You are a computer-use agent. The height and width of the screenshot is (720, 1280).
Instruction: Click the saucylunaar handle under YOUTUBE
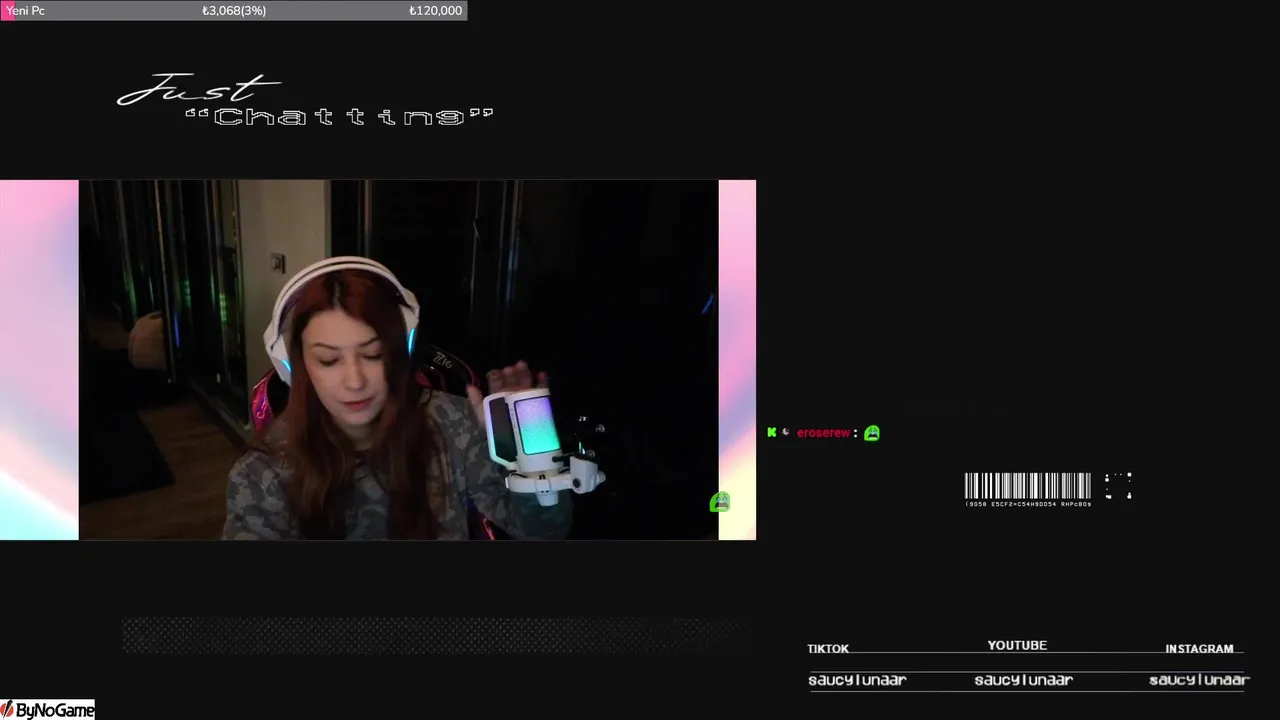(x=1023, y=680)
